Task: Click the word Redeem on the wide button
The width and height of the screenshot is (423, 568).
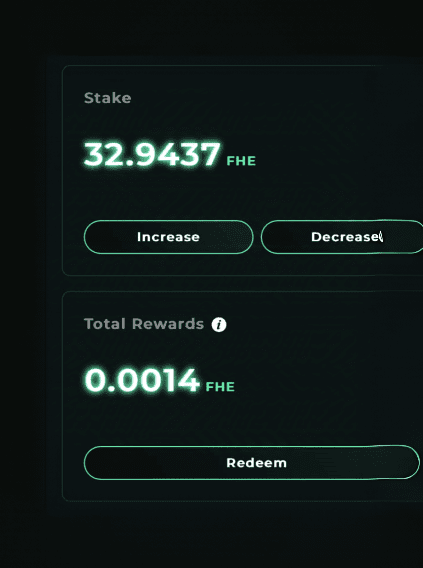Action: tap(256, 463)
